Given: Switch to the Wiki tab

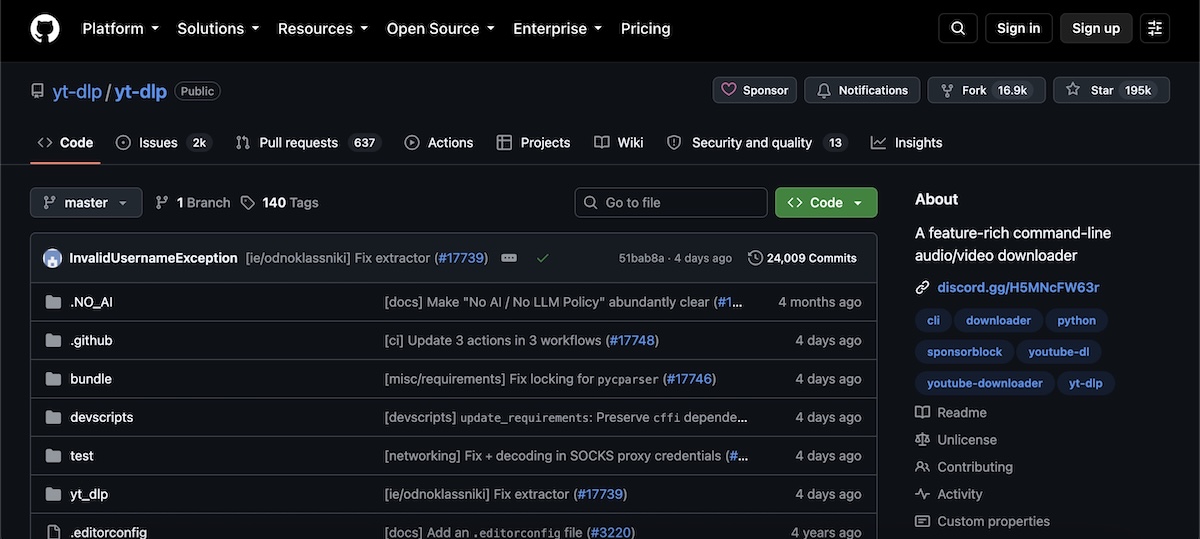Looking at the screenshot, I should [x=619, y=143].
